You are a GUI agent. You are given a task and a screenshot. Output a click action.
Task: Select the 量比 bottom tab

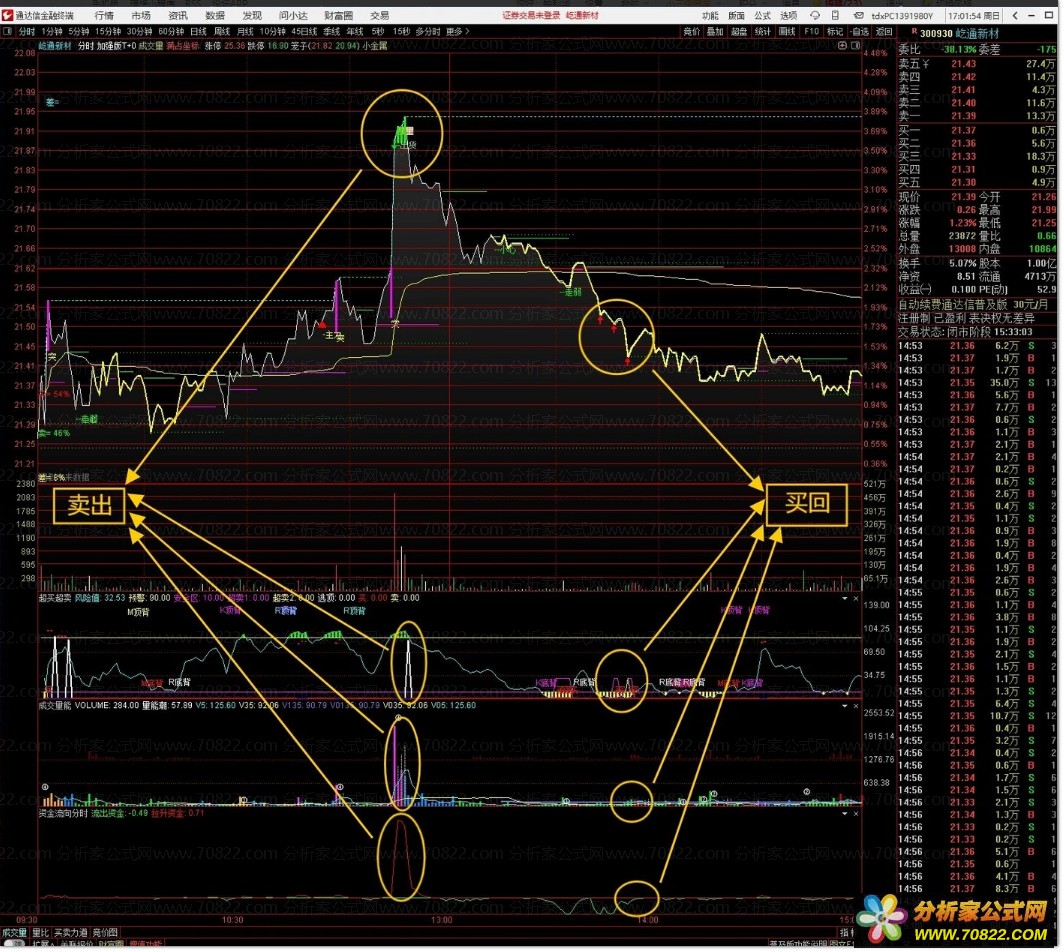[41, 933]
